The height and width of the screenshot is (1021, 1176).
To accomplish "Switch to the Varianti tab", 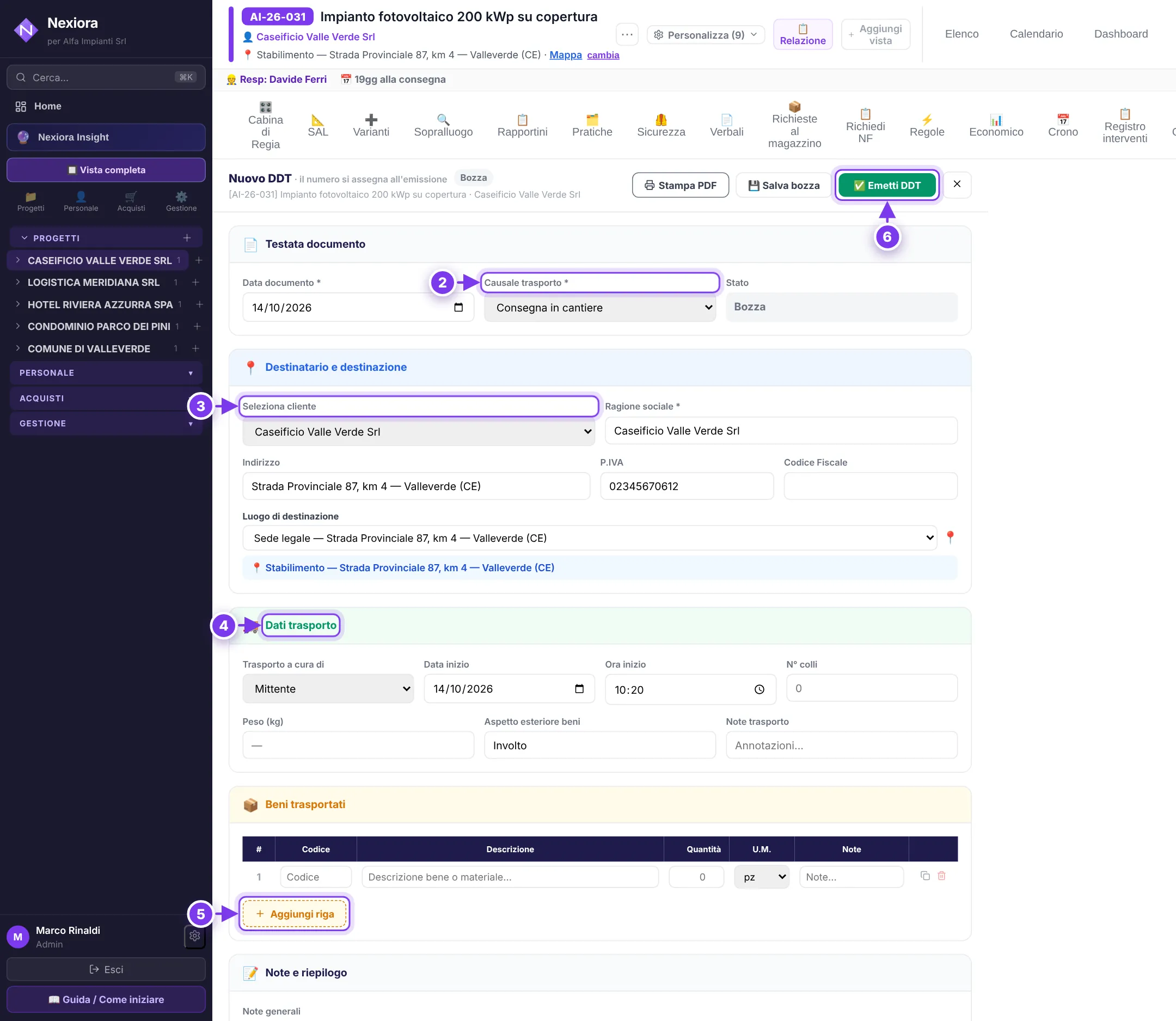I will 371,125.
